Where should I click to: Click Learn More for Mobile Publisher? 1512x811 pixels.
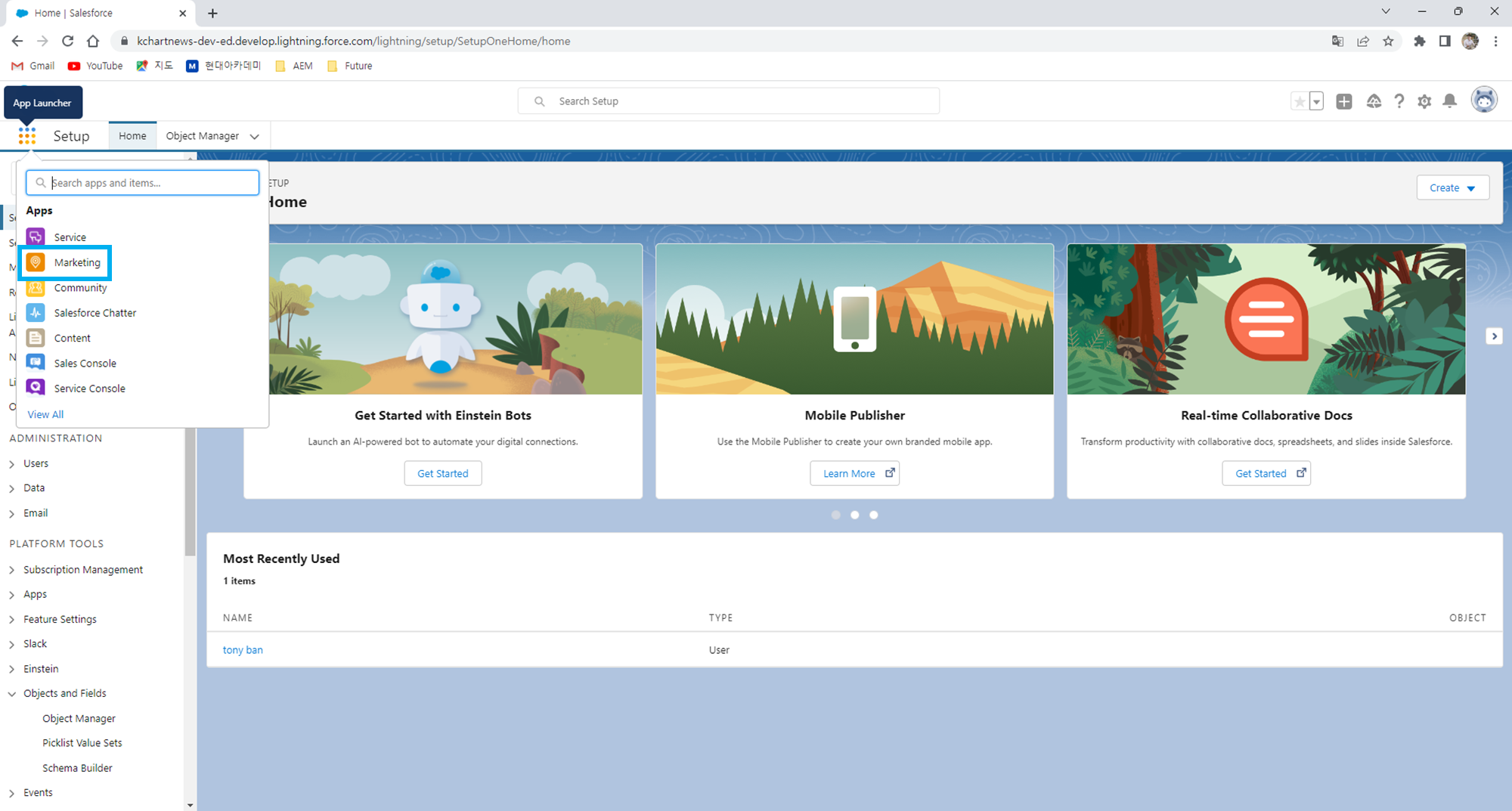pos(855,473)
